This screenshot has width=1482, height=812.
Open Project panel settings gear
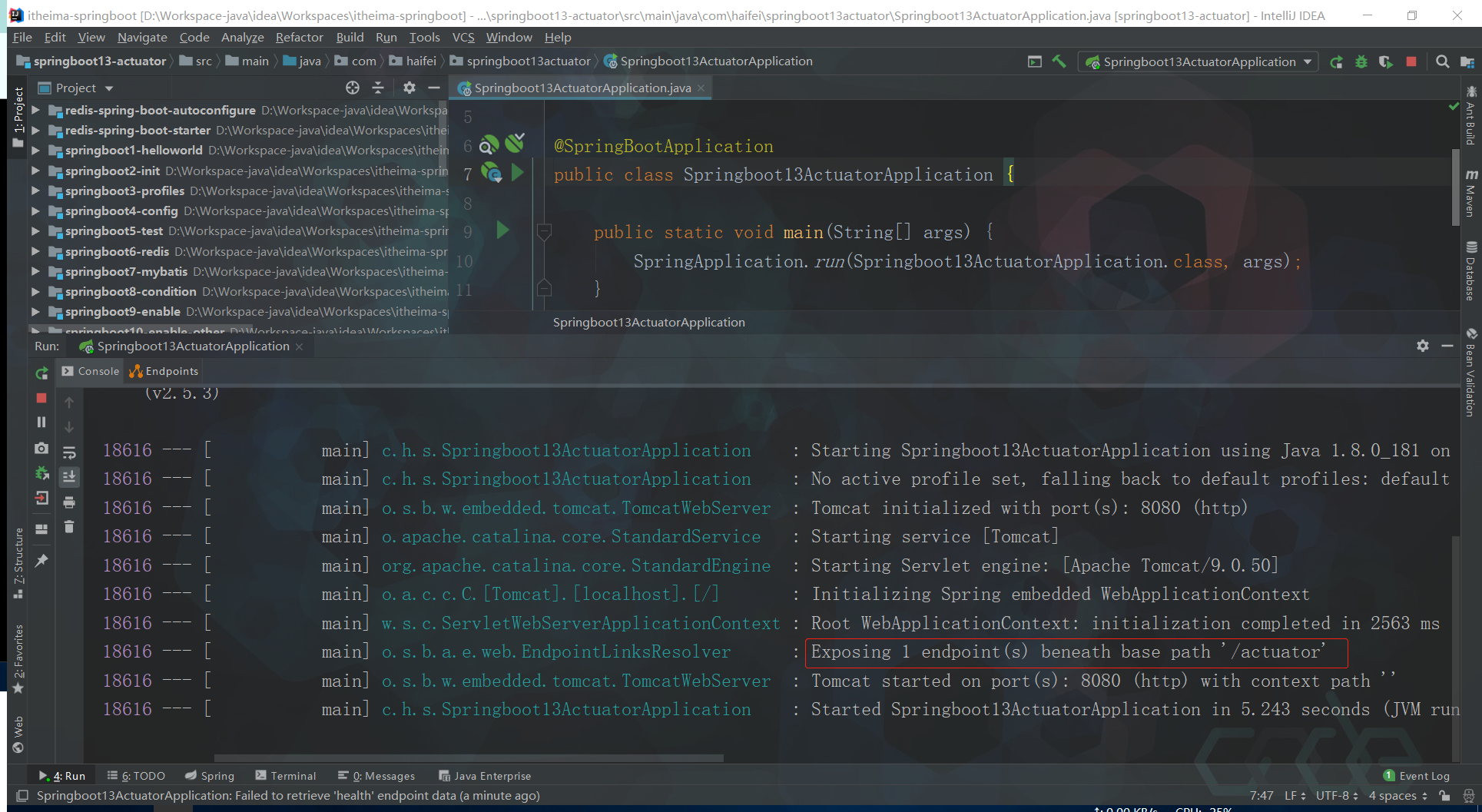[x=409, y=88]
